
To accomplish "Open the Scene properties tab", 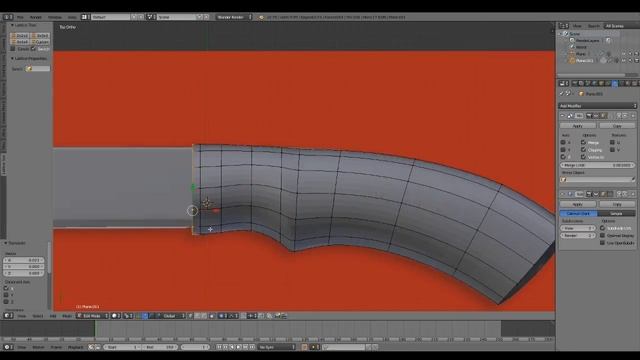I will click(588, 83).
